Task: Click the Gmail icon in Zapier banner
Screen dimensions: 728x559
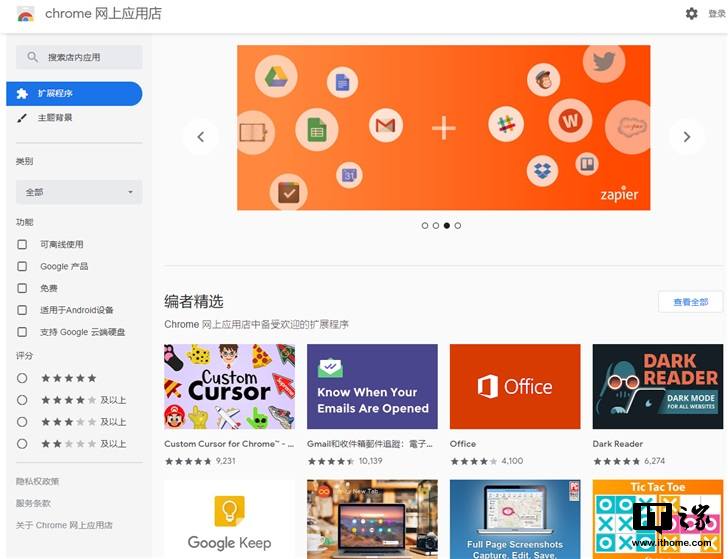Action: (x=385, y=125)
